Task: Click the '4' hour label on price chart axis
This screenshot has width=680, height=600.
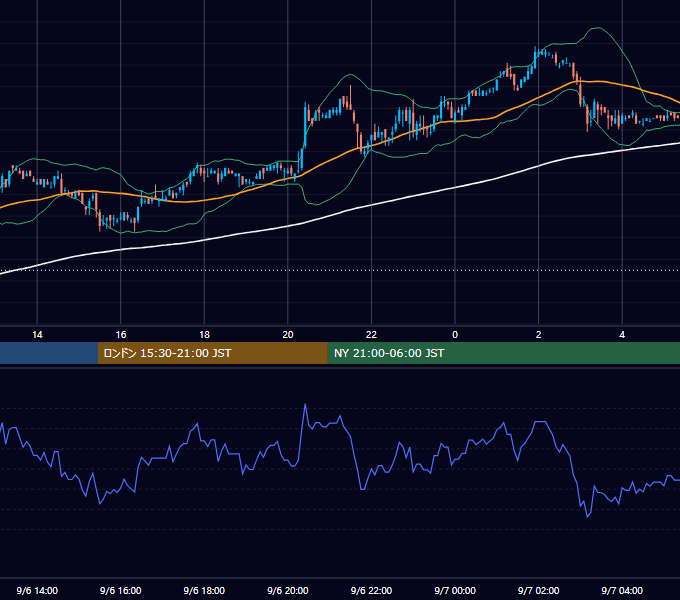Action: [622, 335]
